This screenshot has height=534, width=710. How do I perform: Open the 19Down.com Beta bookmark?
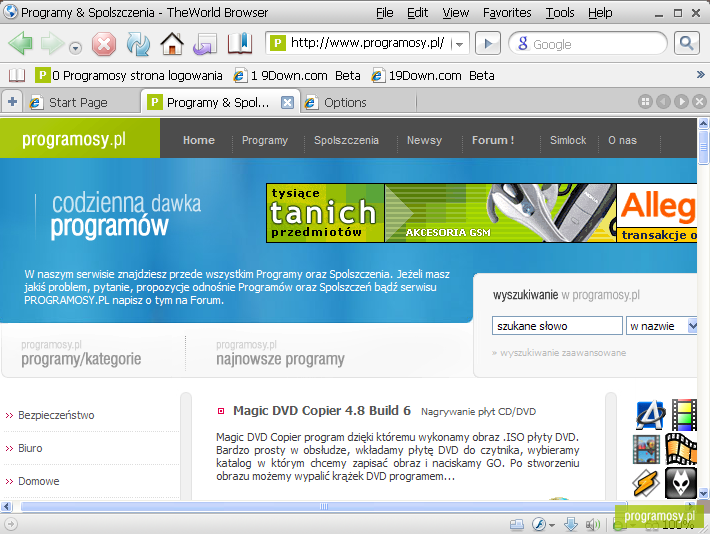click(x=433, y=75)
